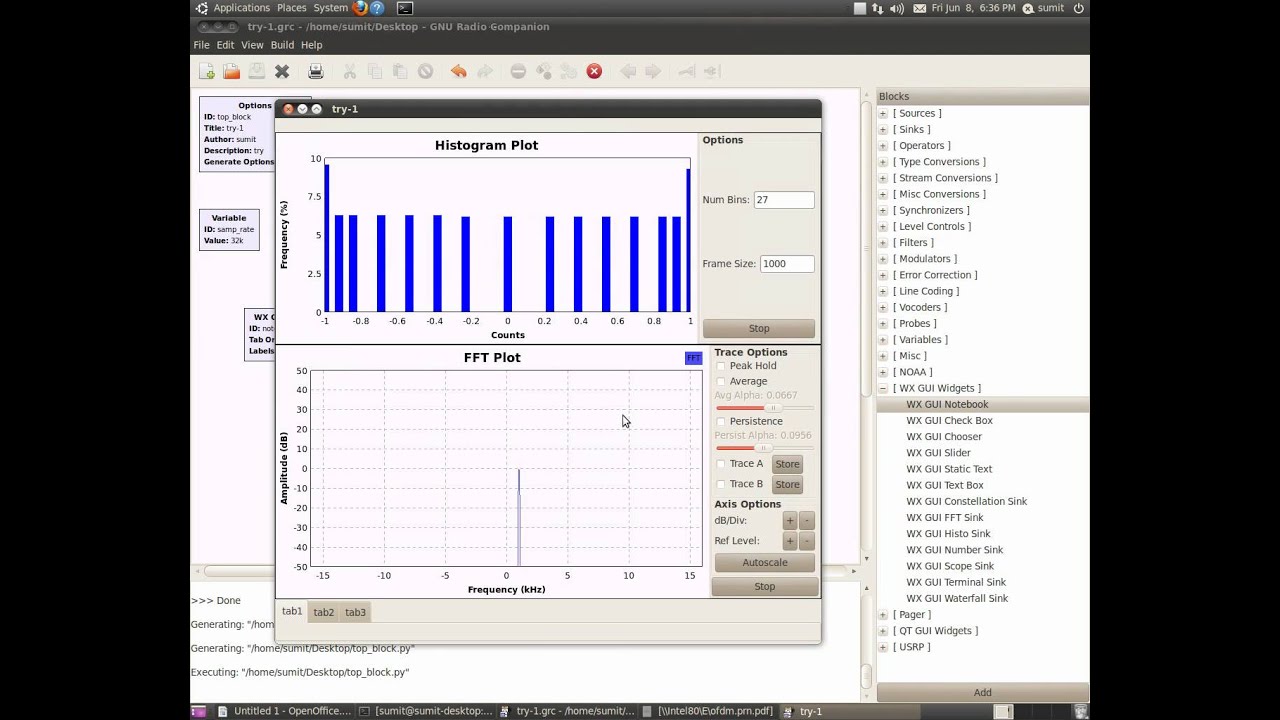Click the Cut scissors icon
This screenshot has height=720, width=1280.
click(350, 71)
